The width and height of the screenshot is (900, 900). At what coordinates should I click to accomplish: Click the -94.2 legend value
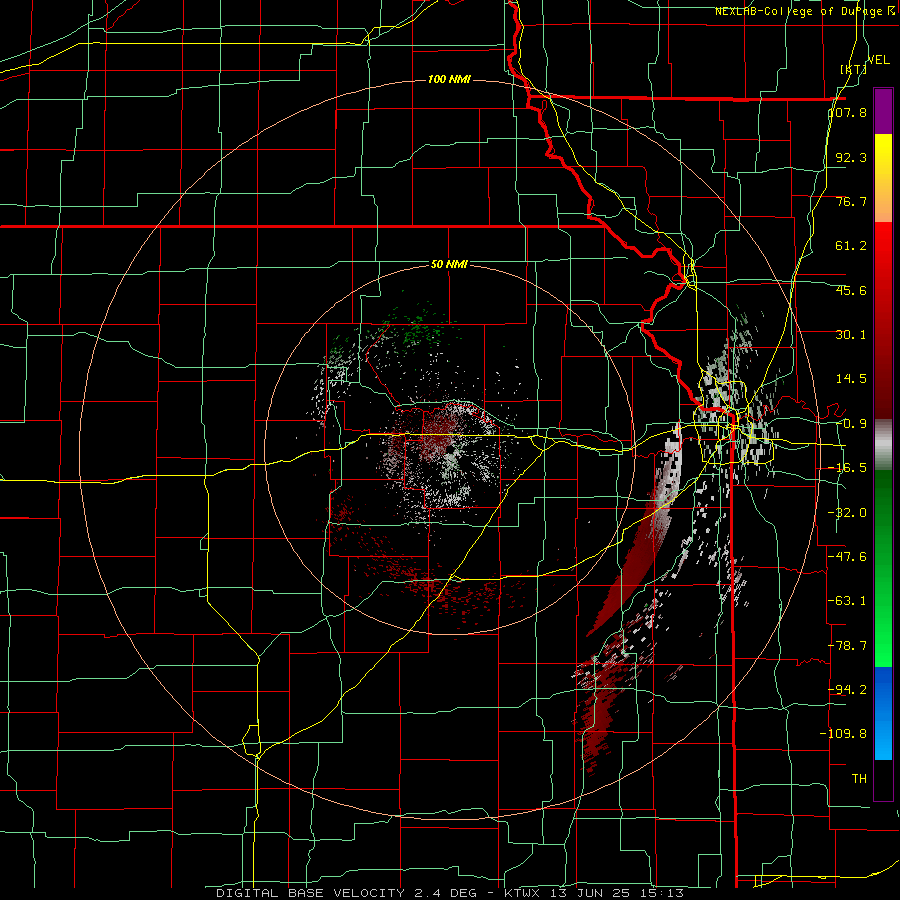(x=848, y=690)
